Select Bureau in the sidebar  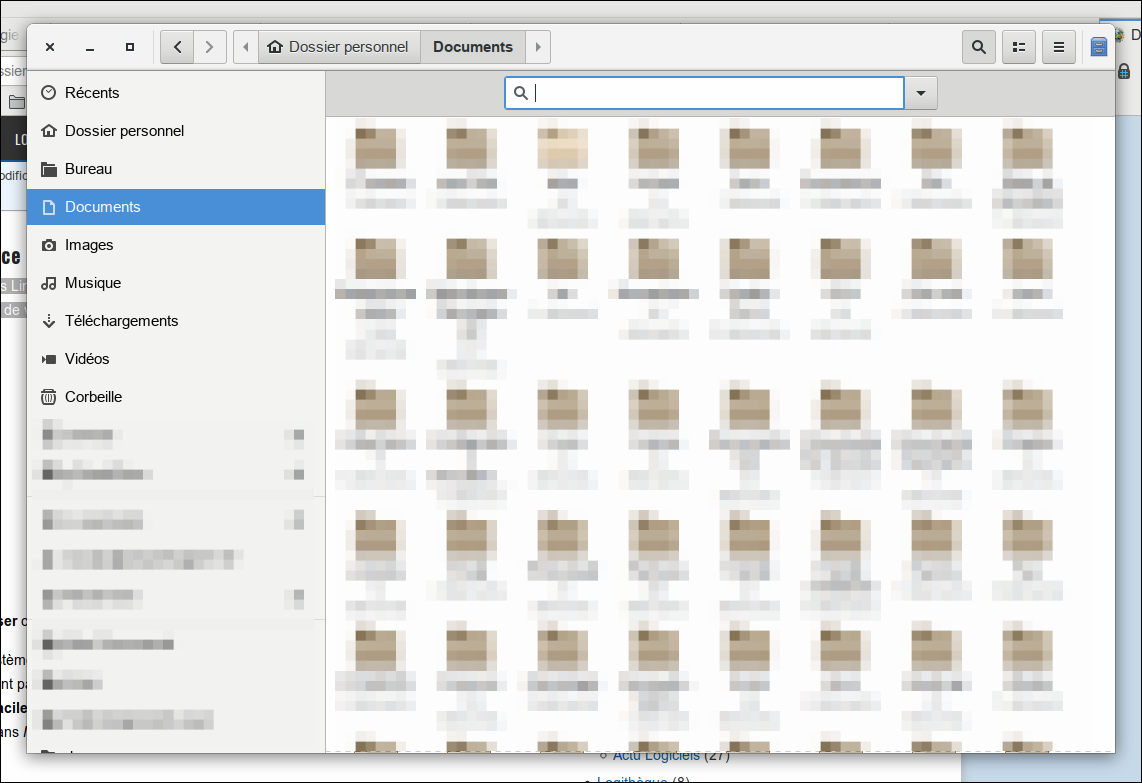pyautogui.click(x=88, y=169)
